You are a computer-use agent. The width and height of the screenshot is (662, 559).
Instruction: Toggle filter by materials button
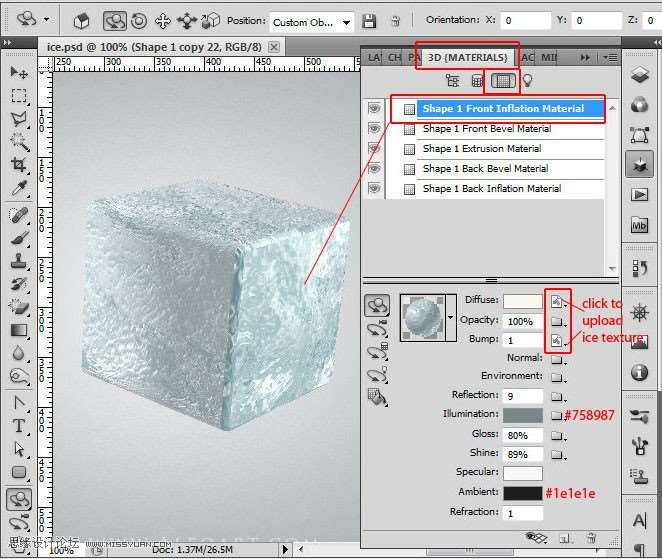(502, 80)
